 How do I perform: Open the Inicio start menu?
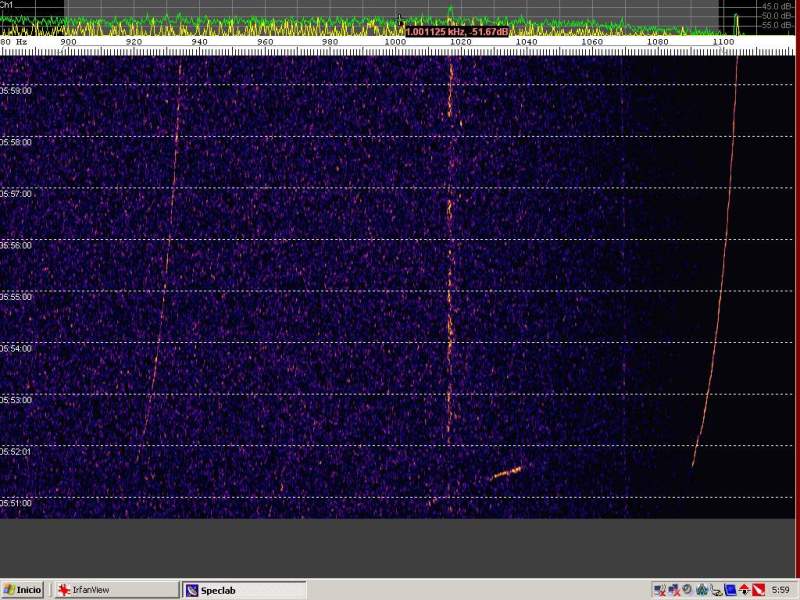[23, 590]
